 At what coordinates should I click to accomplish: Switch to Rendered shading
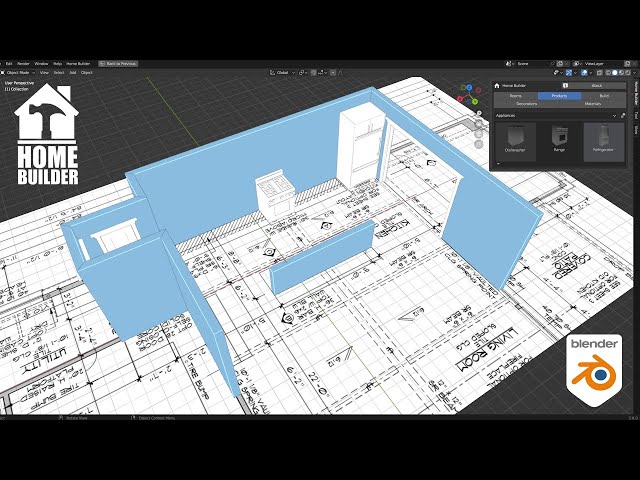click(x=628, y=73)
